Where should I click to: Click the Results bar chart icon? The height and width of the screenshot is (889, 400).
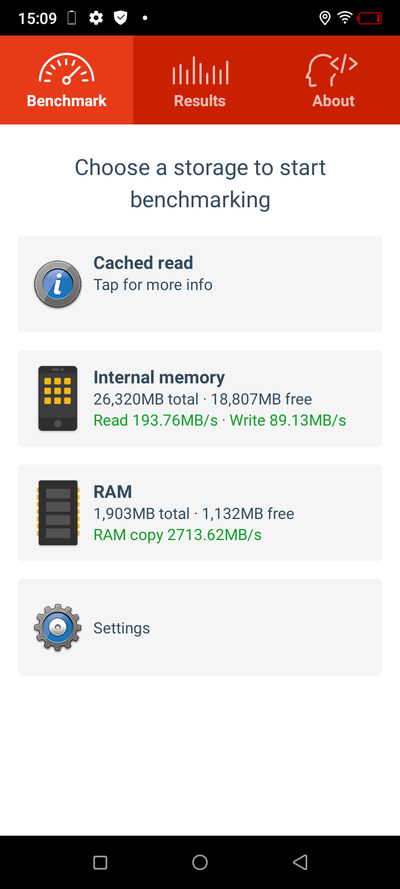point(200,70)
